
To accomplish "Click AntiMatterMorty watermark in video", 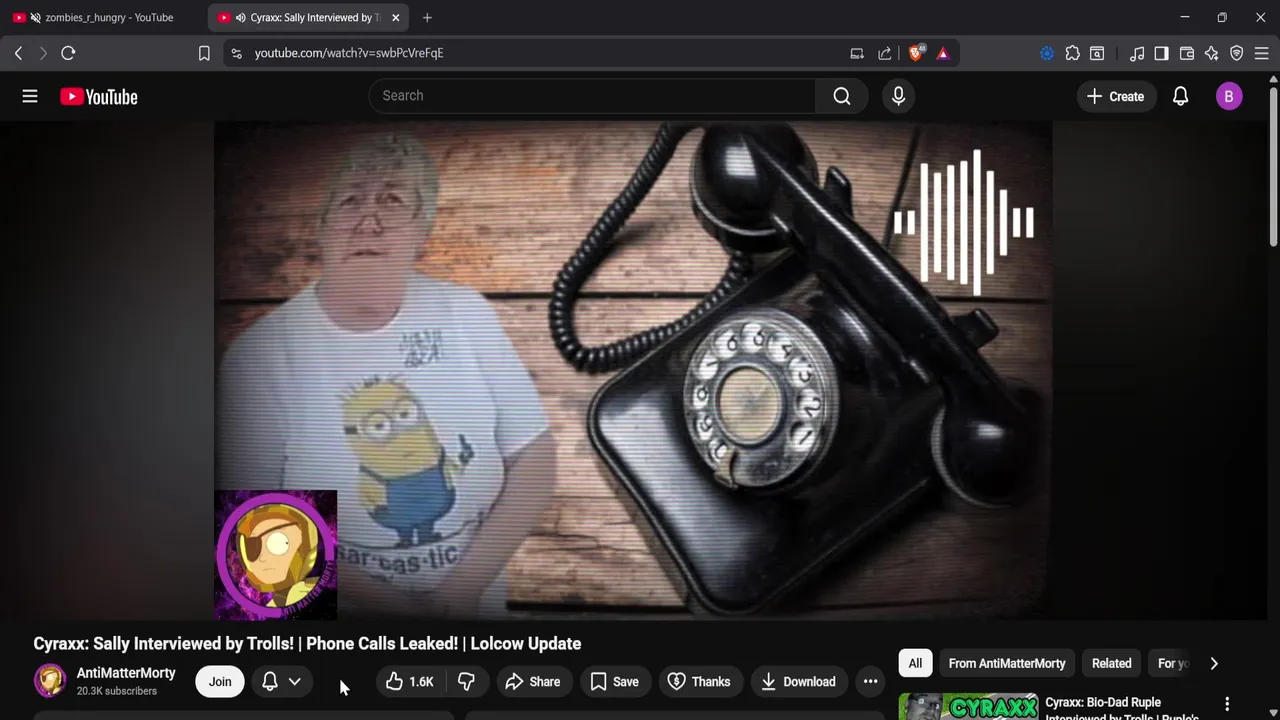I will (x=276, y=554).
